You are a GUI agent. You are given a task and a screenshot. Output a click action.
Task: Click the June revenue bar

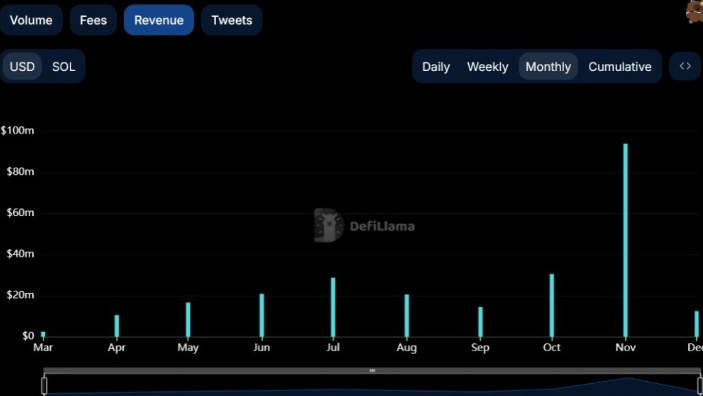click(x=262, y=315)
